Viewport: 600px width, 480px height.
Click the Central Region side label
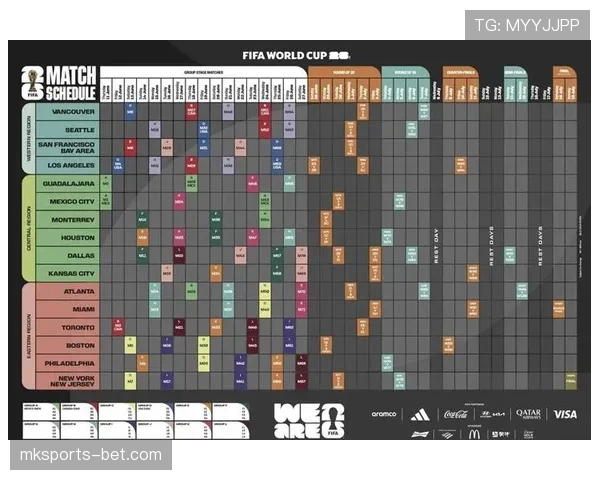pyautogui.click(x=28, y=229)
